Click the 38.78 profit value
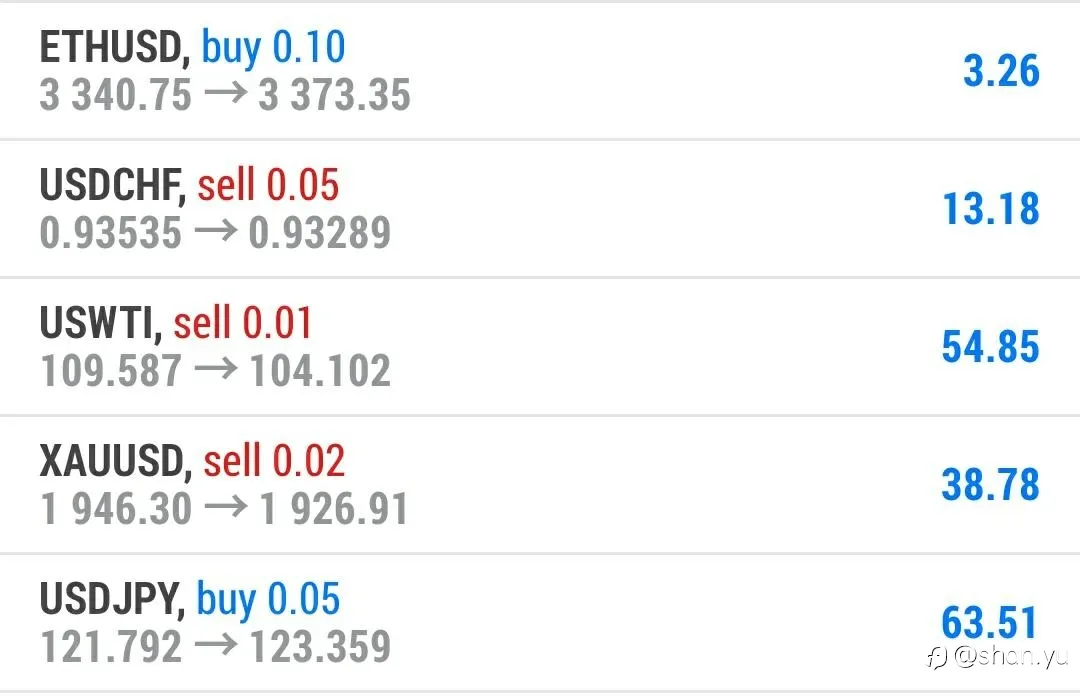The height and width of the screenshot is (698, 1080). point(990,484)
